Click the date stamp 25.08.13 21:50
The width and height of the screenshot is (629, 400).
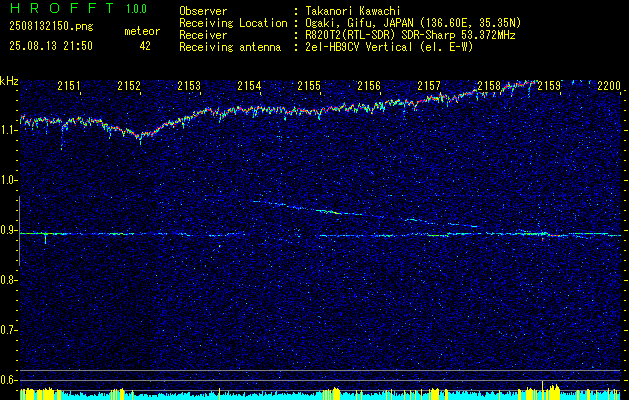pyautogui.click(x=51, y=46)
